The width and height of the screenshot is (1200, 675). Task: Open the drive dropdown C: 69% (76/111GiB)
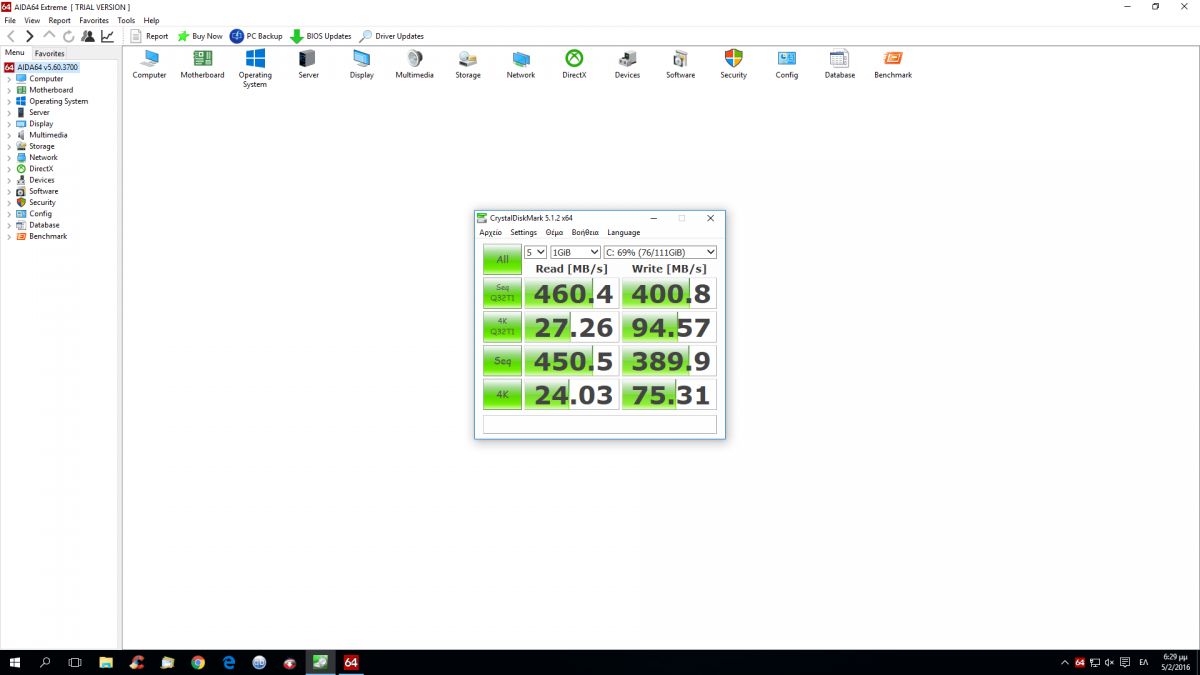tap(660, 252)
